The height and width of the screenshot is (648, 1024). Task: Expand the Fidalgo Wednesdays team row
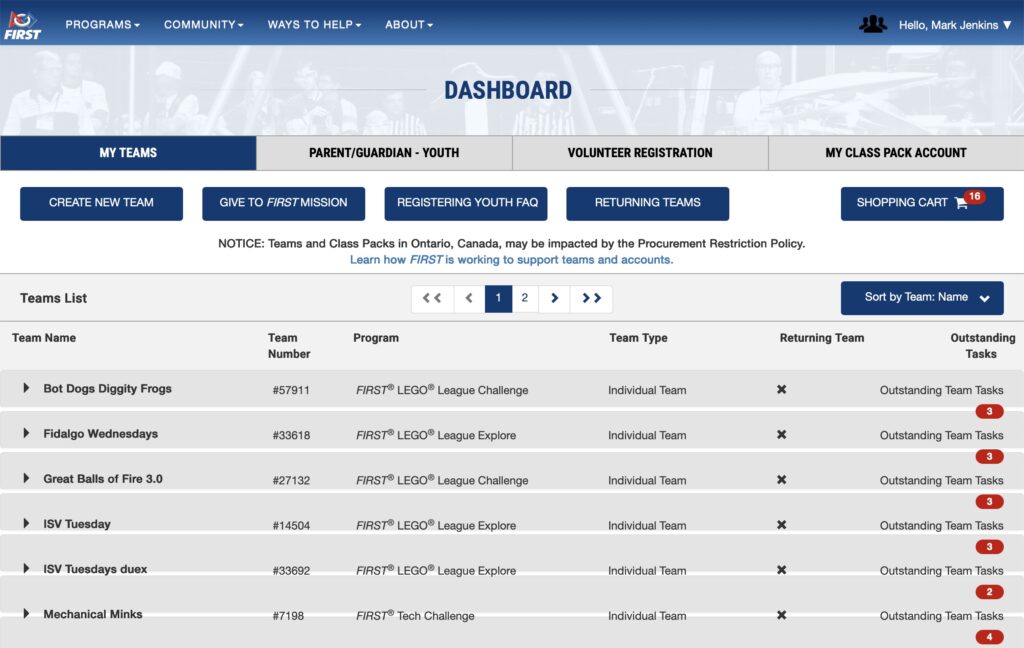(27, 433)
